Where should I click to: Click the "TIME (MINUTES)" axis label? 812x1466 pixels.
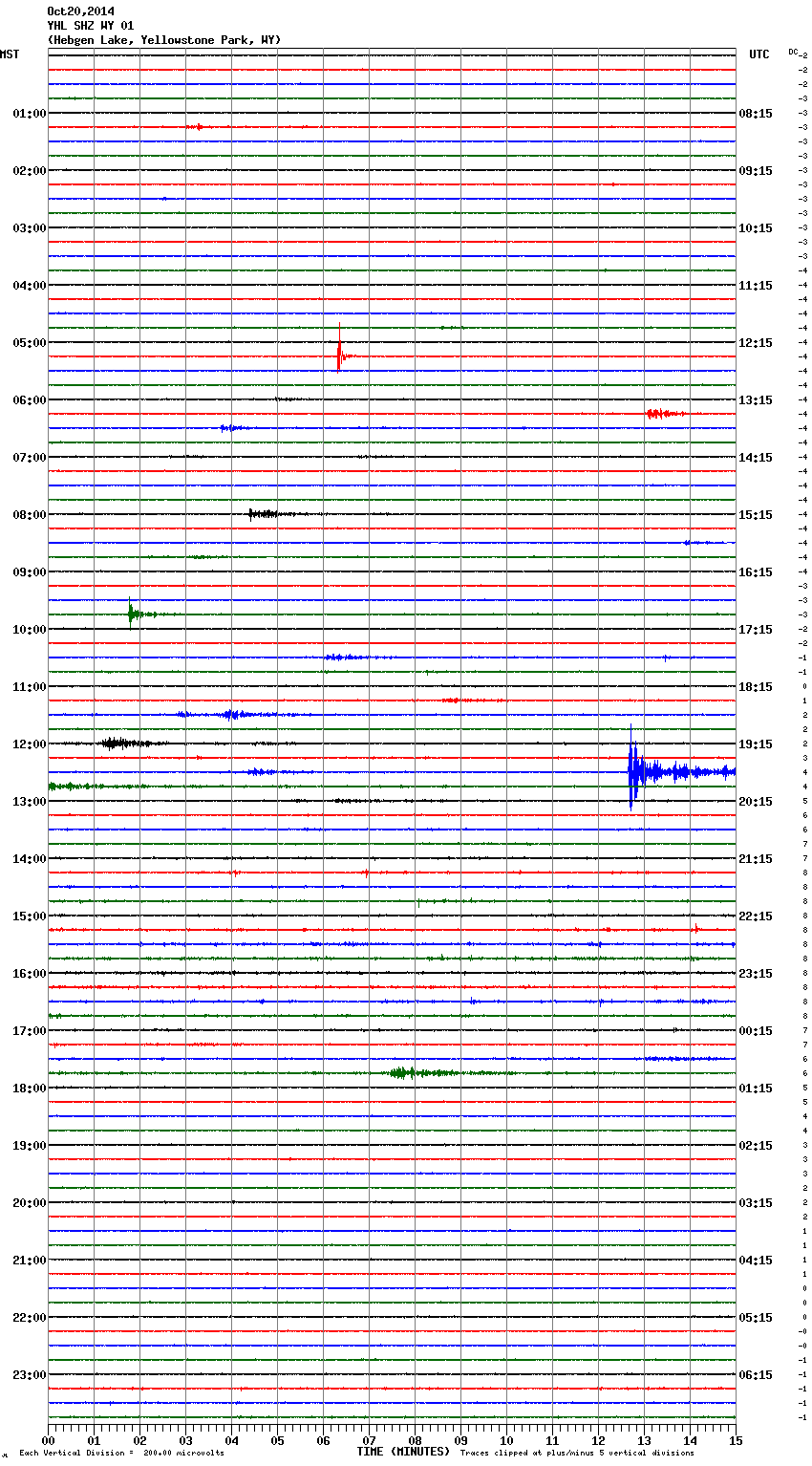pyautogui.click(x=403, y=1452)
